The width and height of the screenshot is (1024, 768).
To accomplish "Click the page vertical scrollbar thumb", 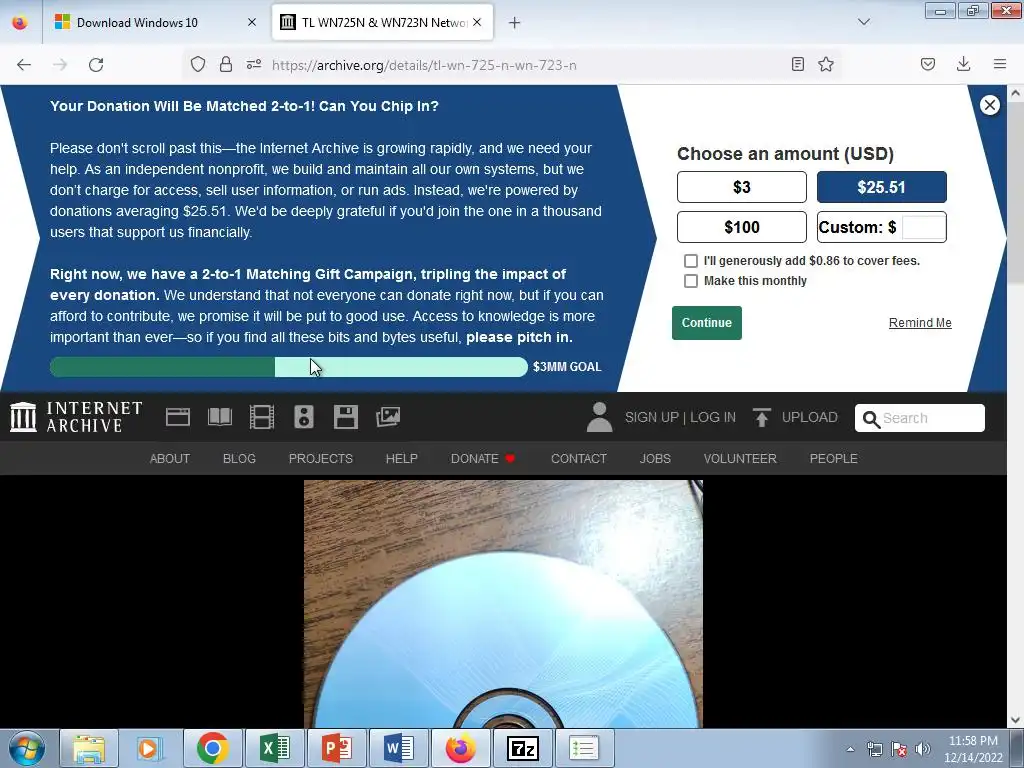I will tap(1016, 193).
